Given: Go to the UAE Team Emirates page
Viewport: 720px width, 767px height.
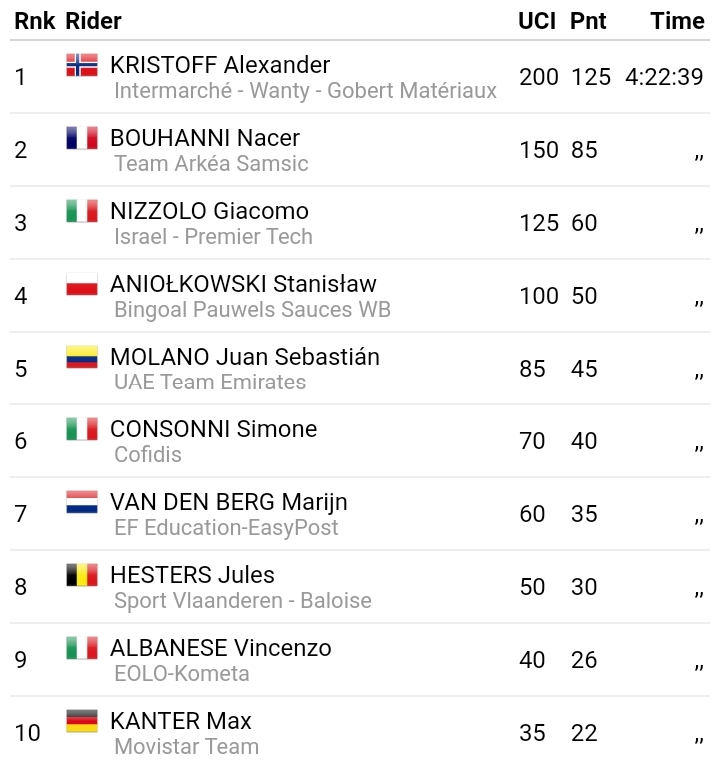Looking at the screenshot, I should (210, 382).
